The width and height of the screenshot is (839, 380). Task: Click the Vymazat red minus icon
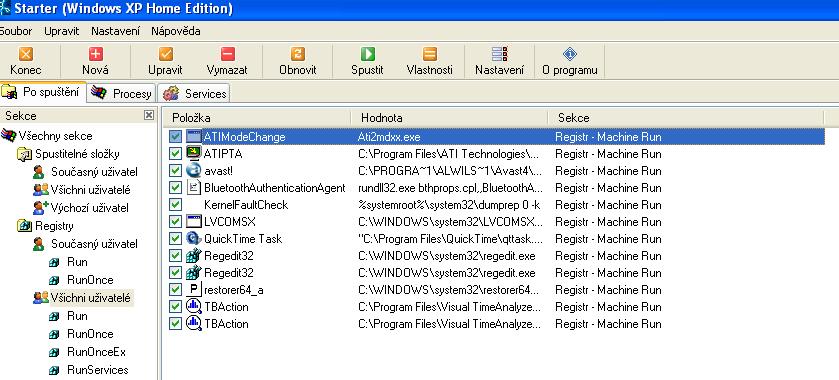[228, 54]
